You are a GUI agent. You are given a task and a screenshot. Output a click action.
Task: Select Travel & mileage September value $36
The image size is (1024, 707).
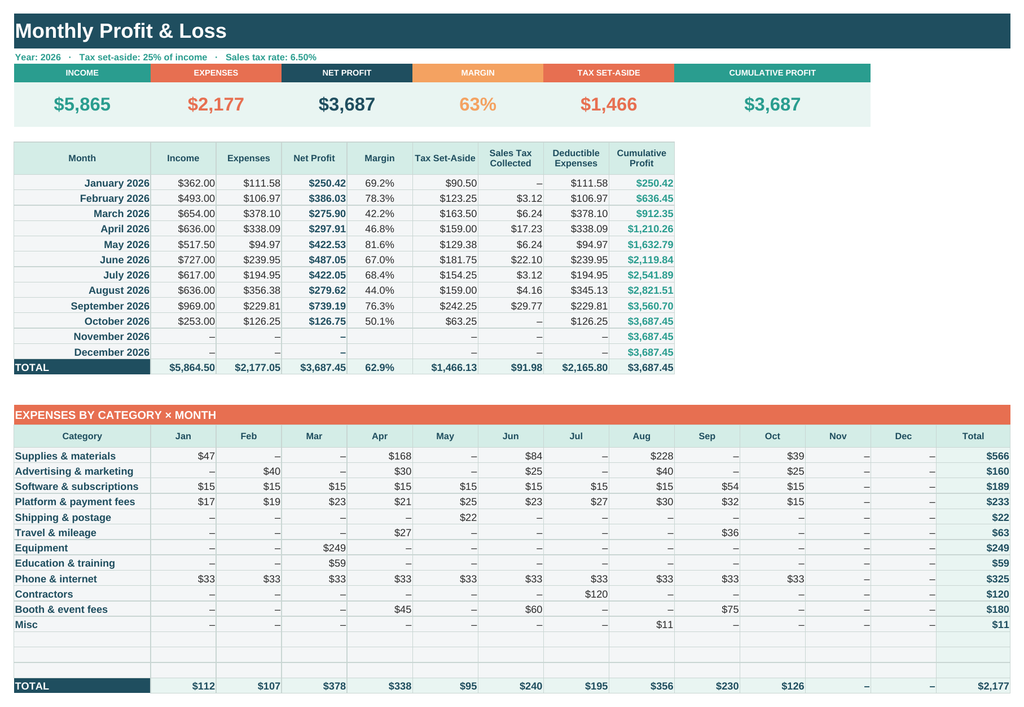[x=707, y=532]
